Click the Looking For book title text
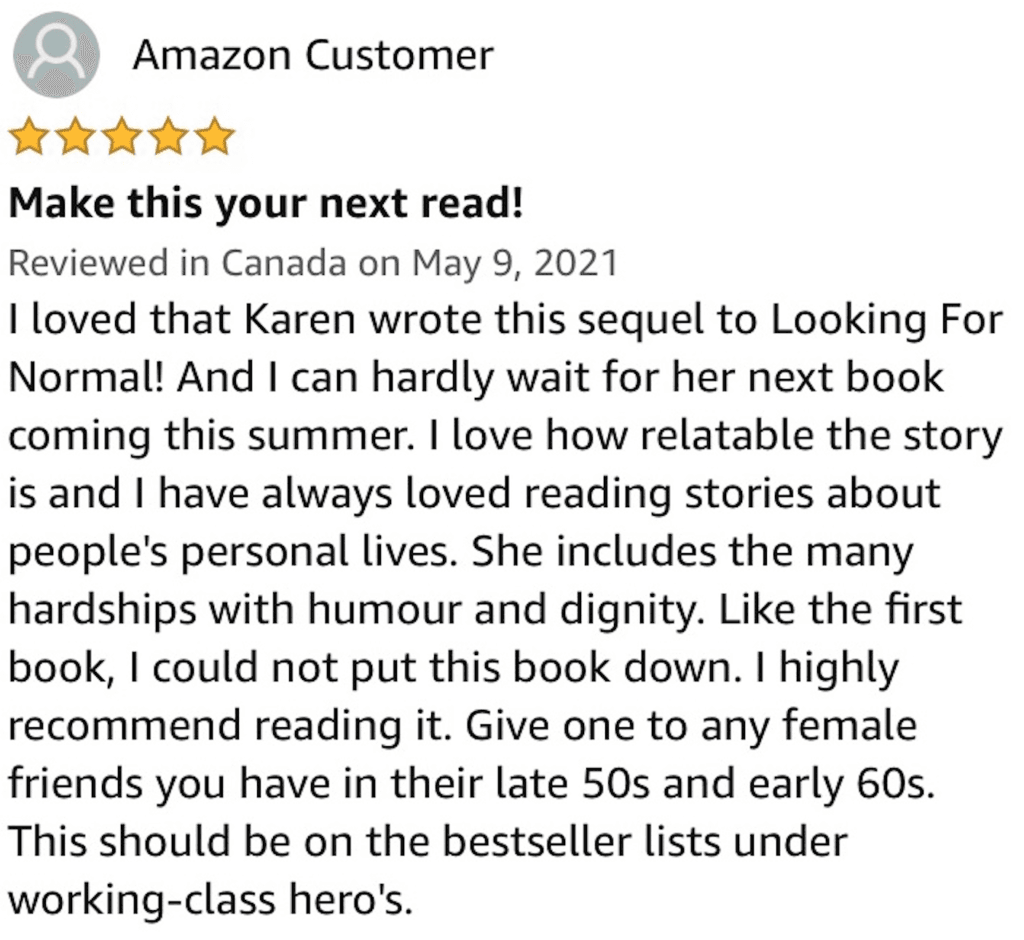1024x940 pixels. pos(887,321)
